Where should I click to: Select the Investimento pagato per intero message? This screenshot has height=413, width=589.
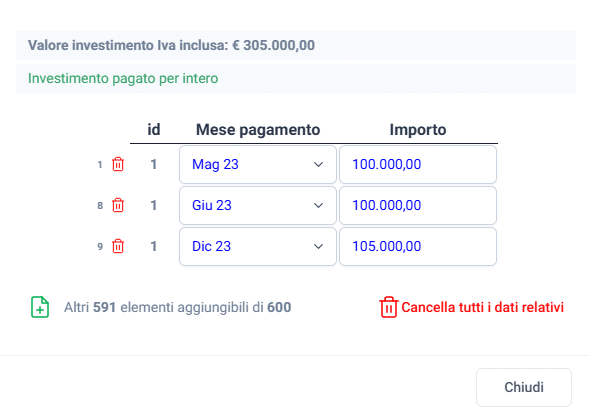pos(123,79)
